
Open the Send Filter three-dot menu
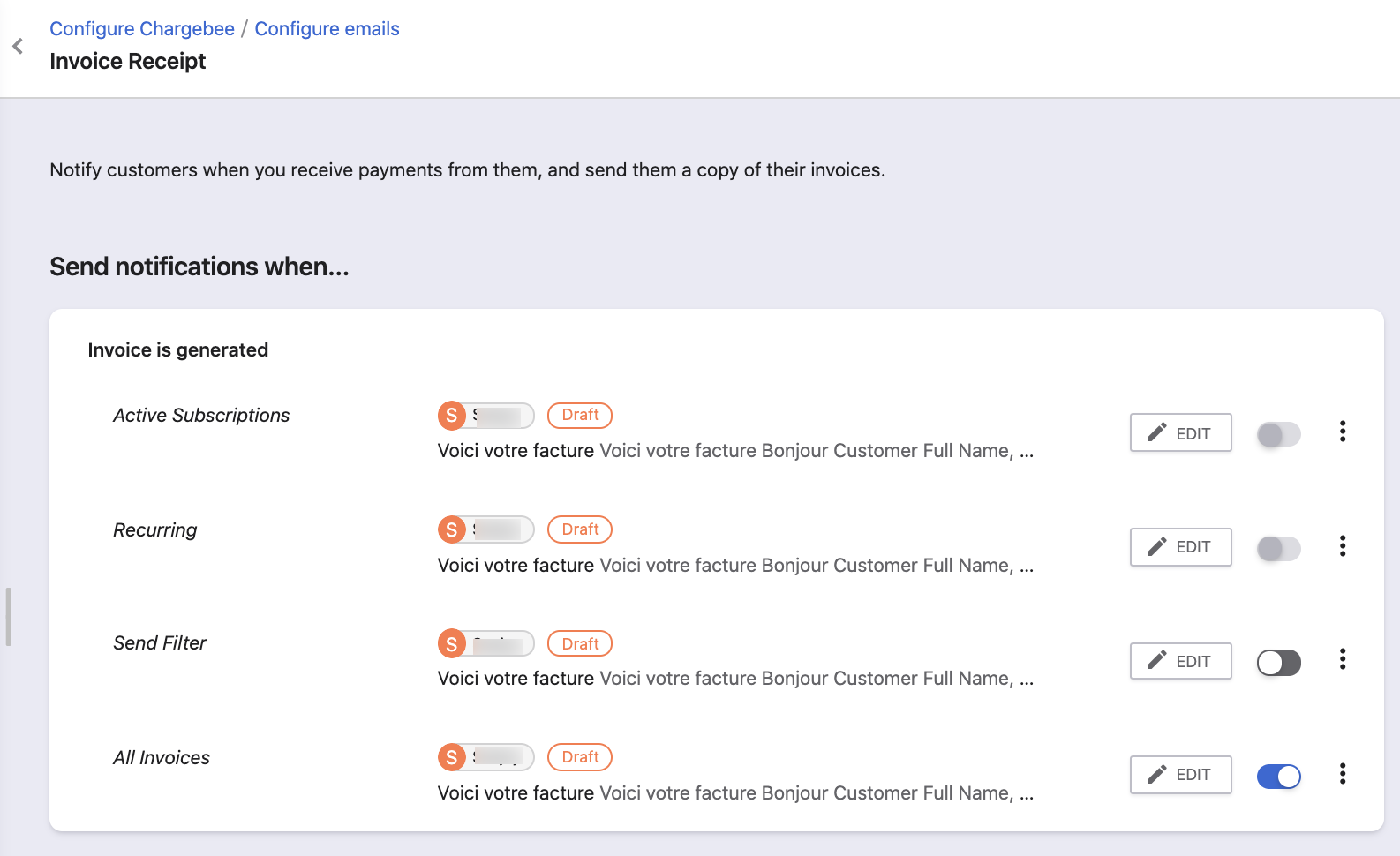point(1343,659)
